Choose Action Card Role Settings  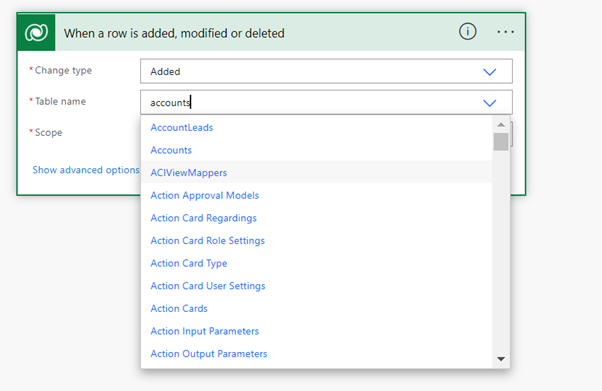click(x=316, y=241)
